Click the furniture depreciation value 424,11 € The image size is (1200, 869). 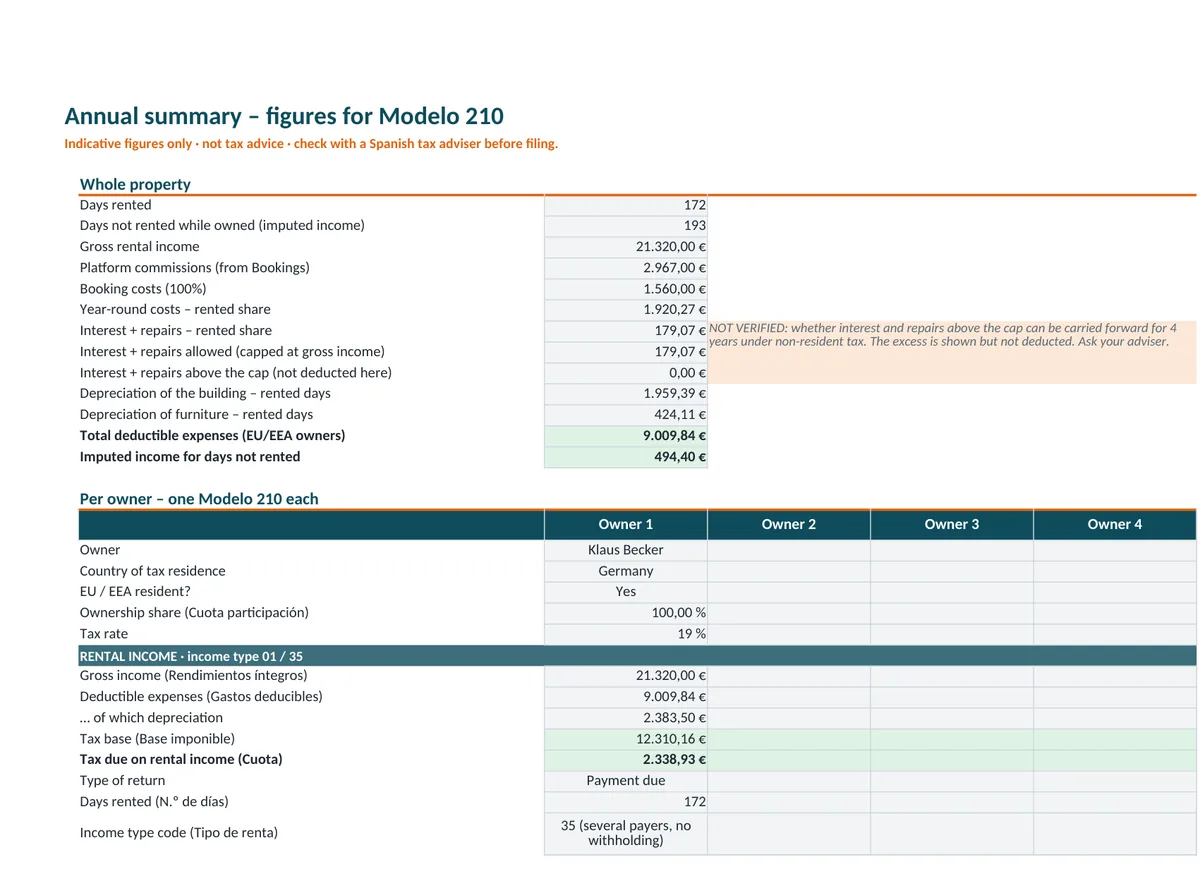click(626, 415)
